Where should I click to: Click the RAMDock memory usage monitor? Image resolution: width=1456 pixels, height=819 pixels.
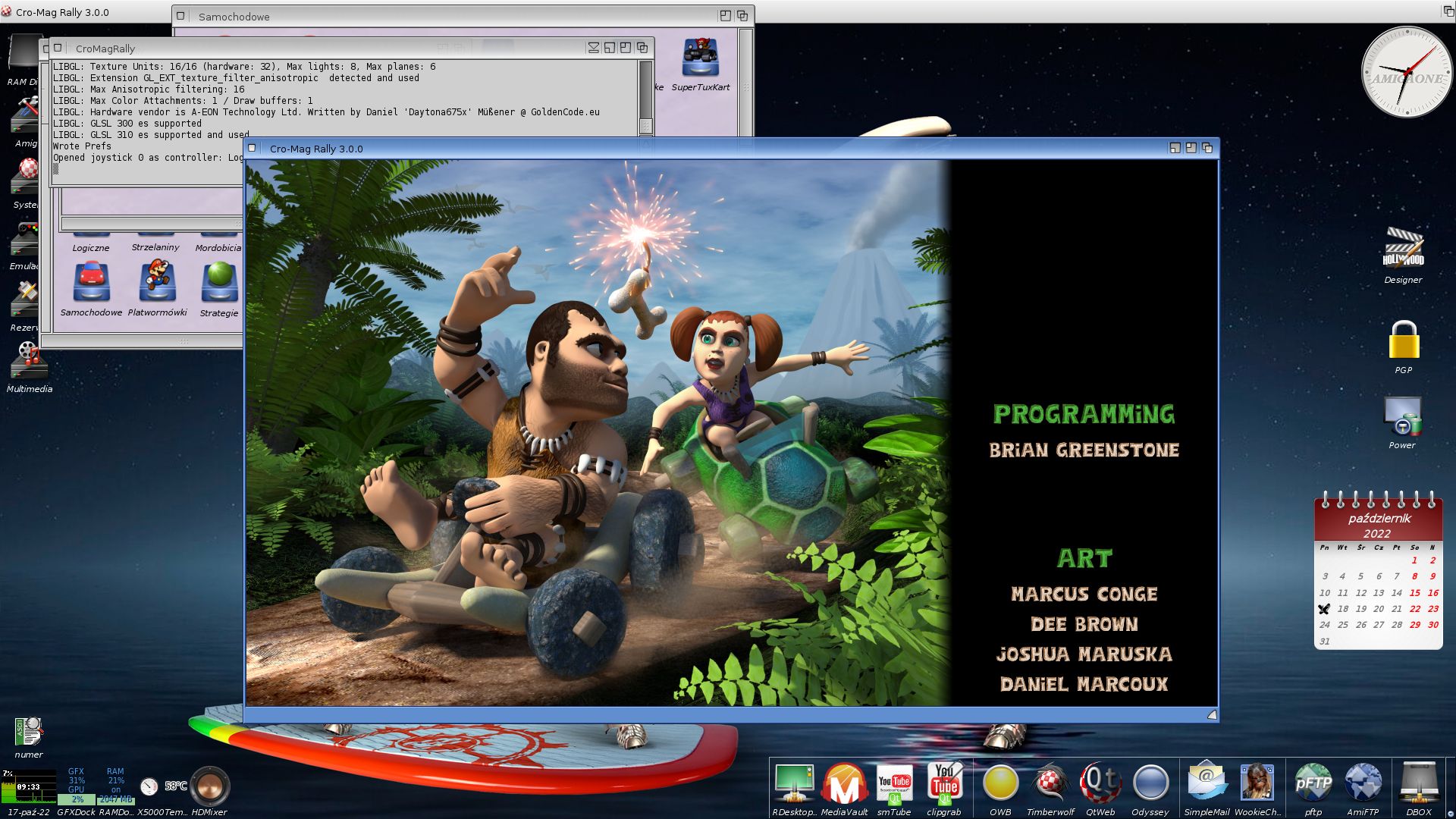click(x=115, y=786)
